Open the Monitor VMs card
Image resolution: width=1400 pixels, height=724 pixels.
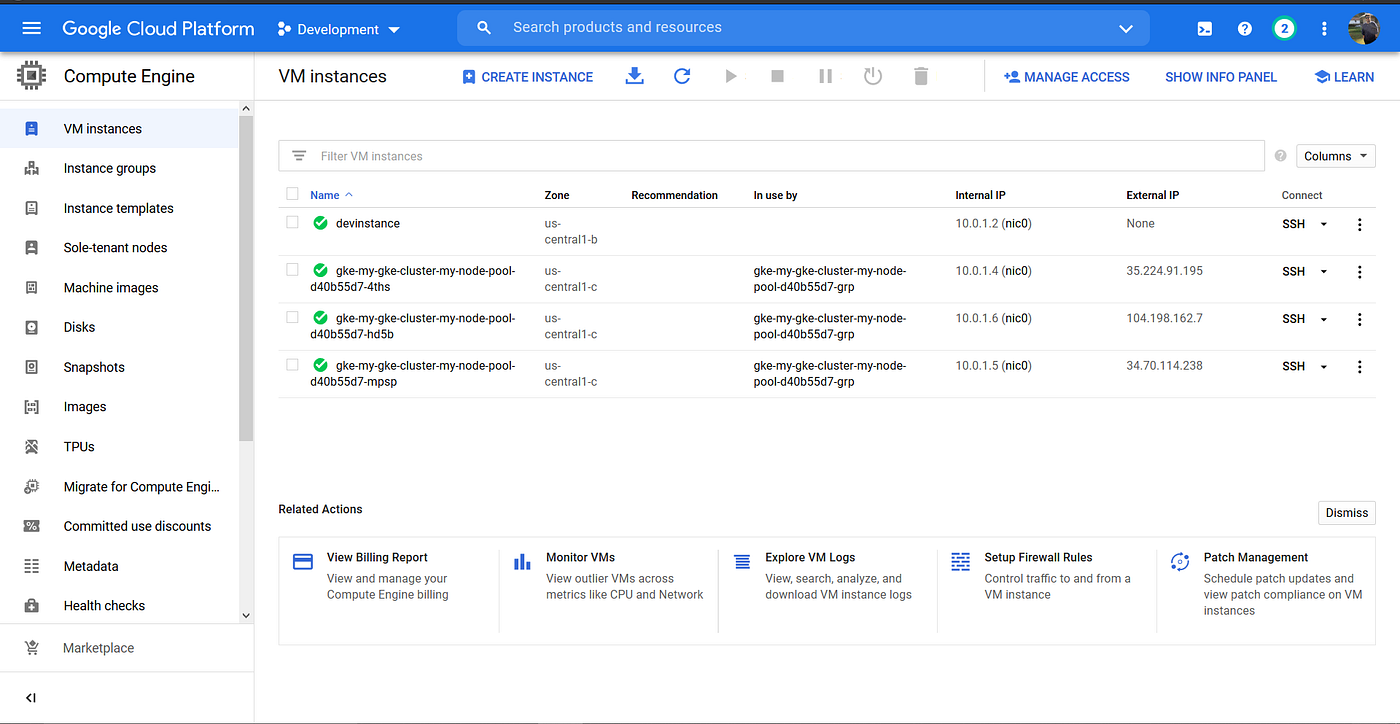pyautogui.click(x=609, y=590)
